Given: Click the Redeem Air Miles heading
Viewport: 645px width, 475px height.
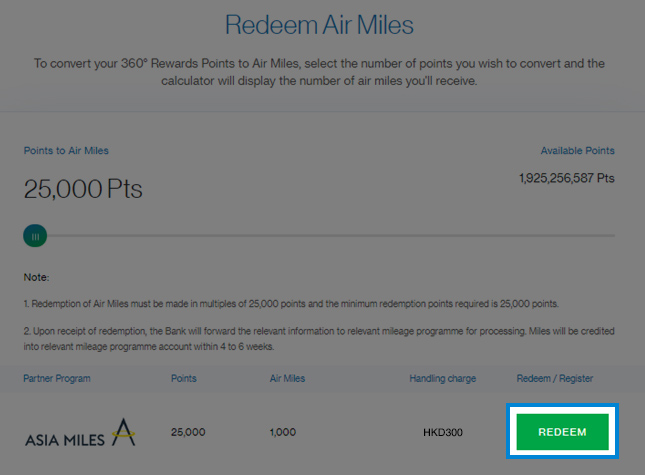Looking at the screenshot, I should coord(319,25).
